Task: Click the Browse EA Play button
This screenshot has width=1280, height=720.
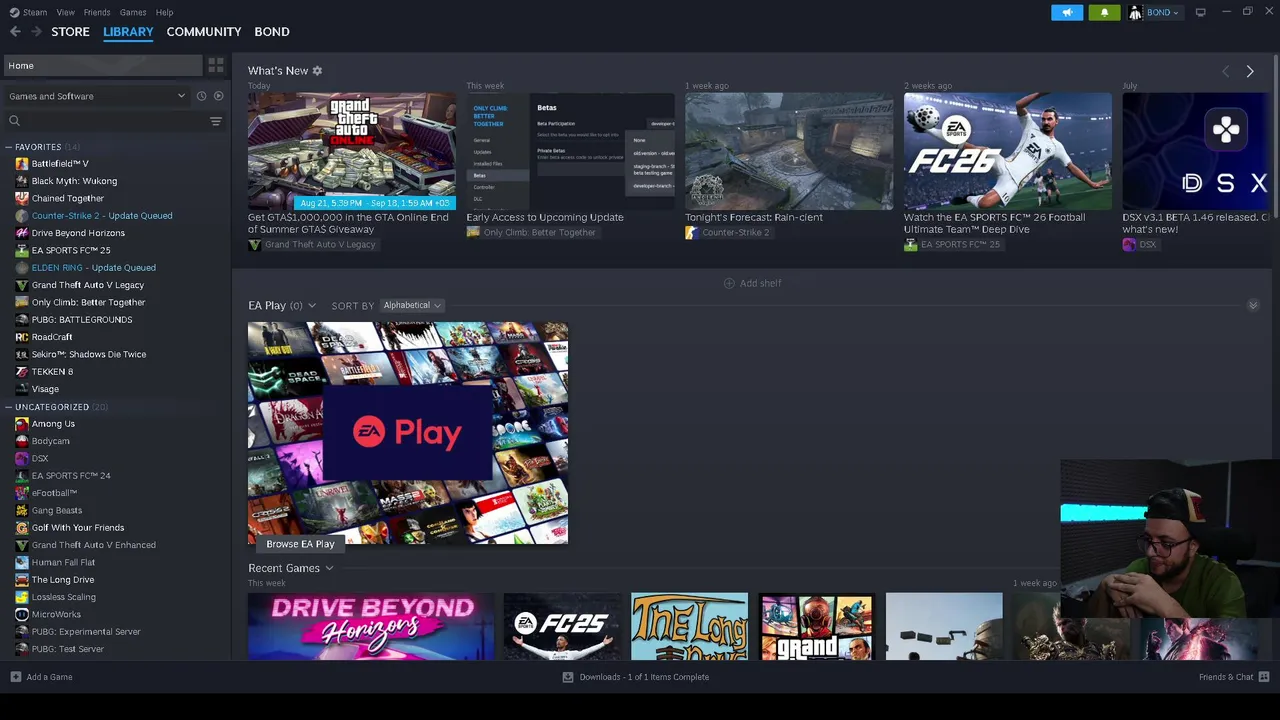Action: (300, 544)
